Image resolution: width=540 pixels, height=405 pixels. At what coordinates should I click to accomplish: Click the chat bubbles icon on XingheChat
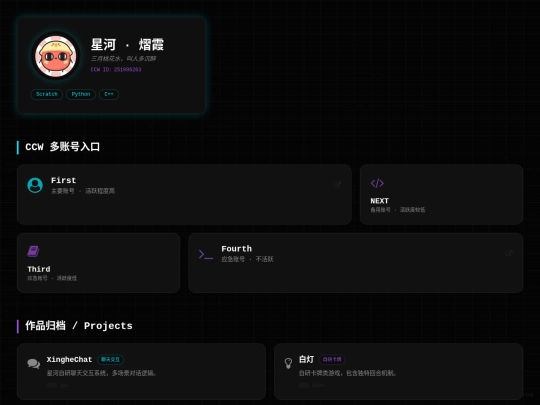(x=34, y=364)
